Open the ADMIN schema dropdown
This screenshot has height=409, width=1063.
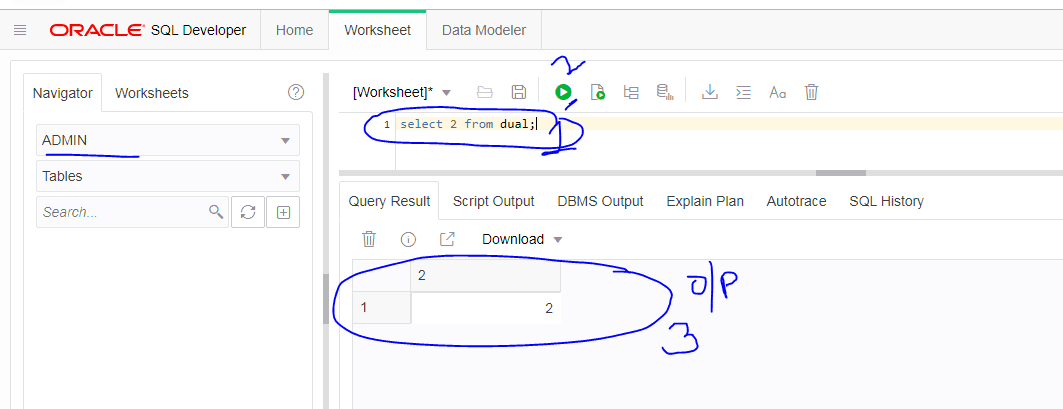167,140
